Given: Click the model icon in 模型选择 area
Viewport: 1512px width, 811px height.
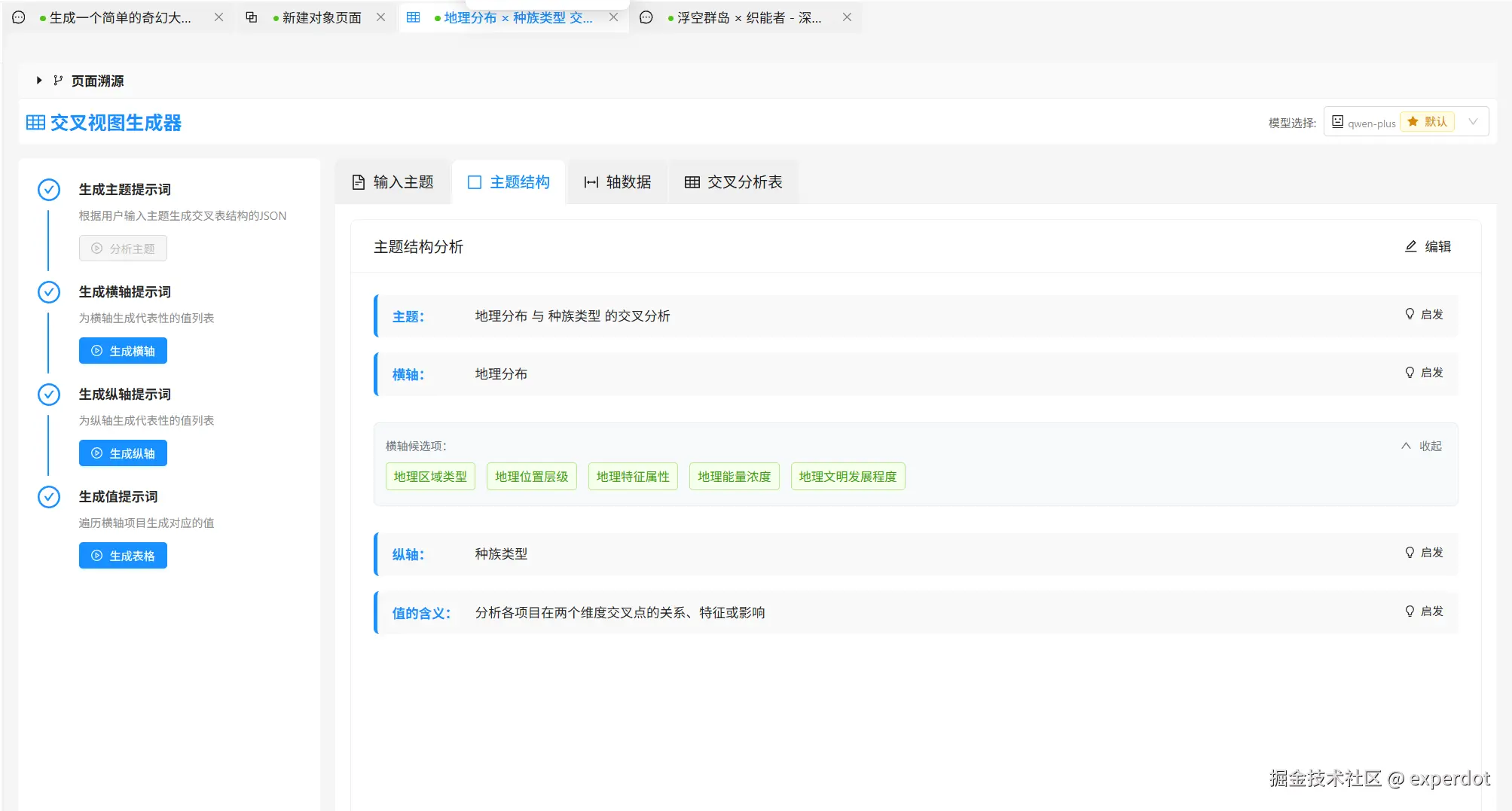Looking at the screenshot, I should (x=1337, y=121).
